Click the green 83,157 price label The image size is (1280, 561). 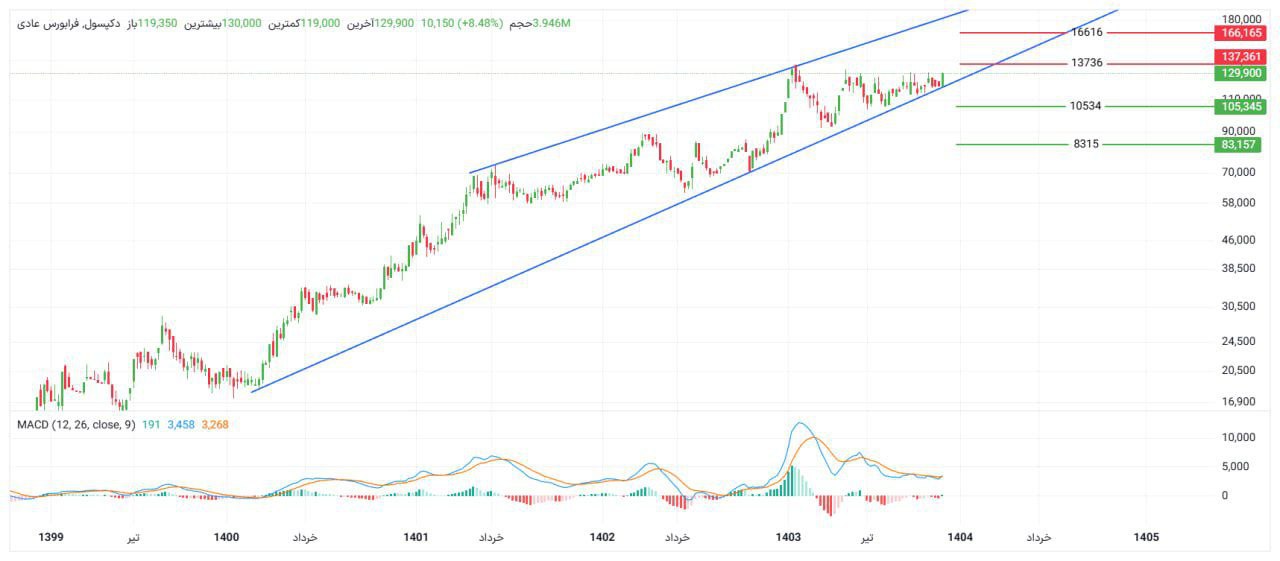coord(1239,145)
